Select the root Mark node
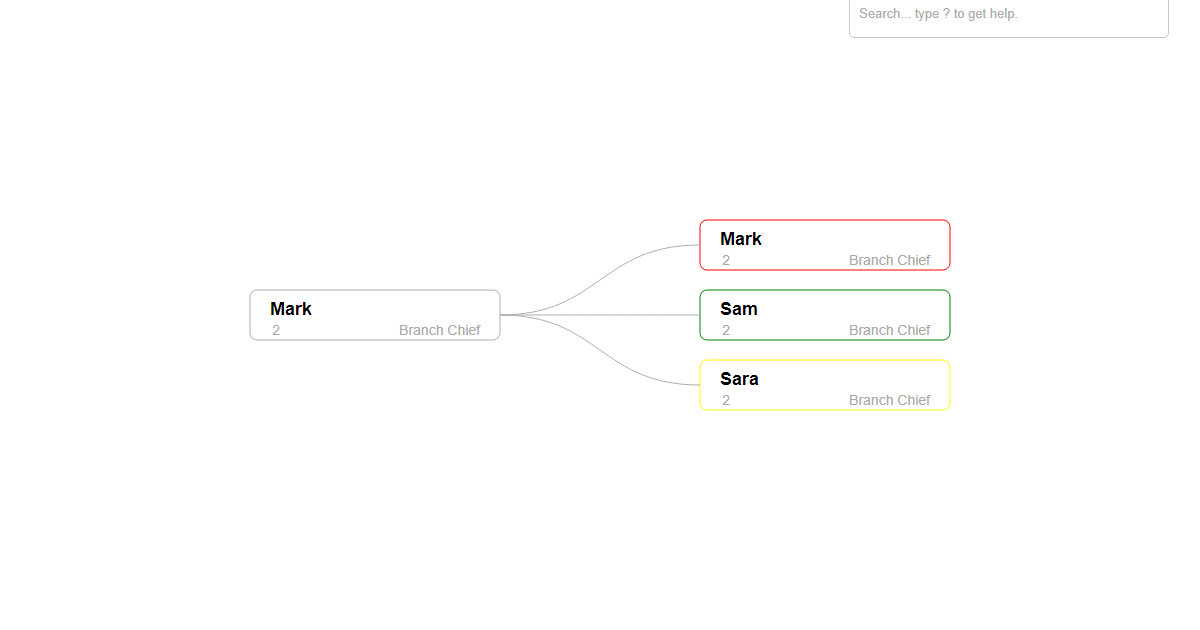Image resolution: width=1200 pixels, height=630 pixels. (374, 314)
